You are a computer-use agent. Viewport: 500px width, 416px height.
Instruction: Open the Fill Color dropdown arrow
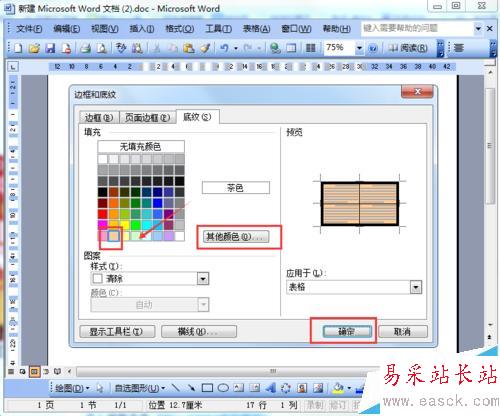[349, 388]
